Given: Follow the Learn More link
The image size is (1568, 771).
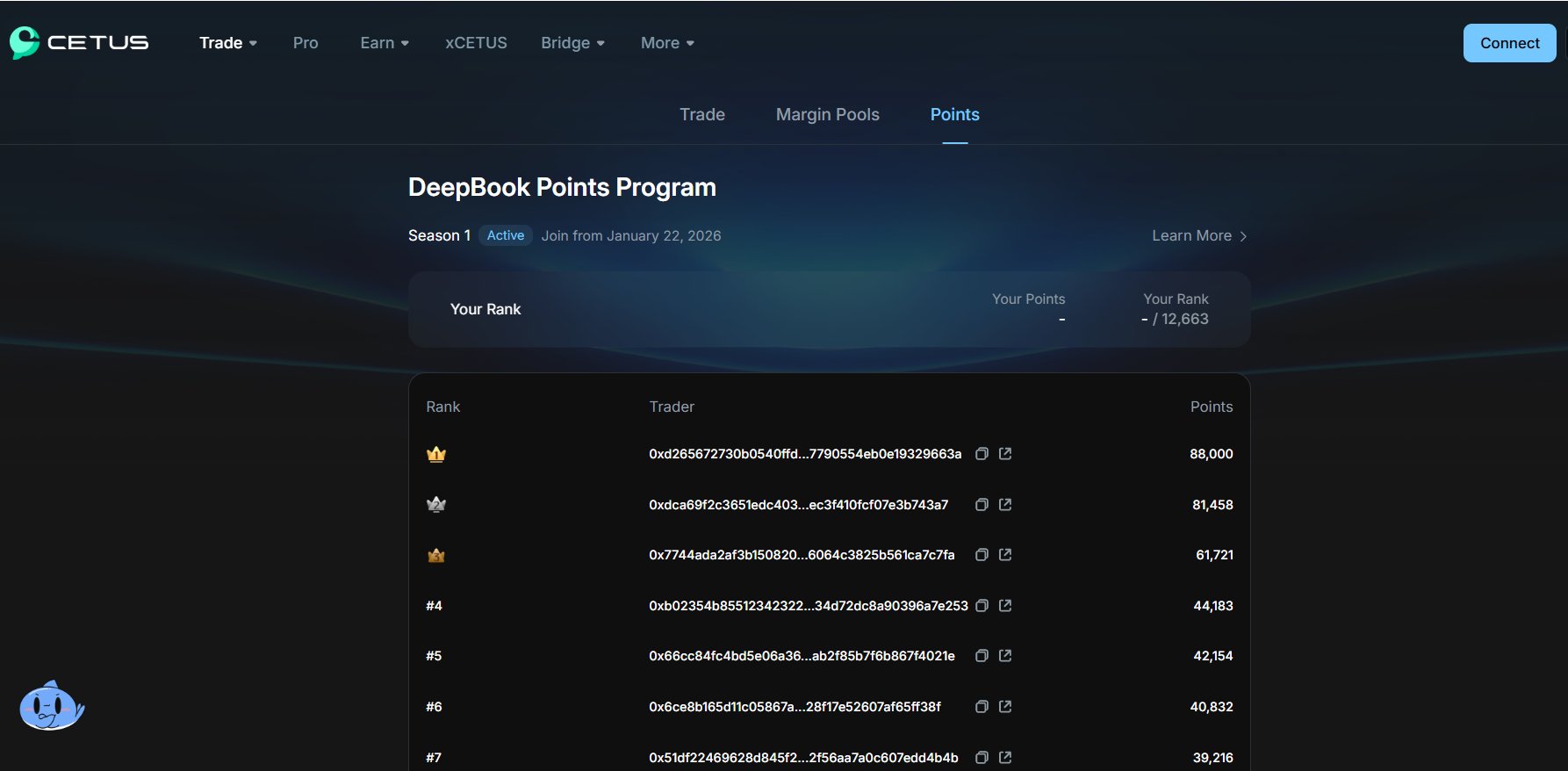Looking at the screenshot, I should 1198,236.
